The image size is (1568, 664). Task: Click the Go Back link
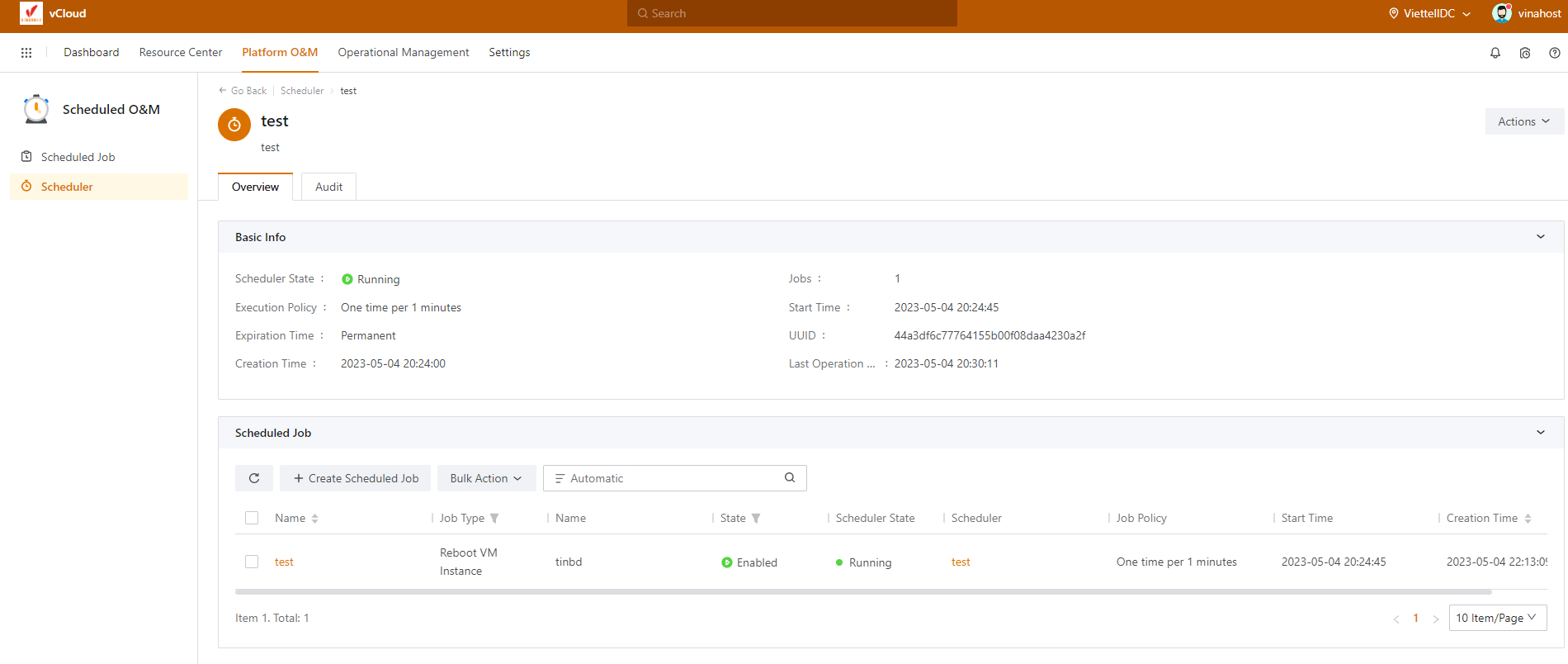tap(243, 91)
